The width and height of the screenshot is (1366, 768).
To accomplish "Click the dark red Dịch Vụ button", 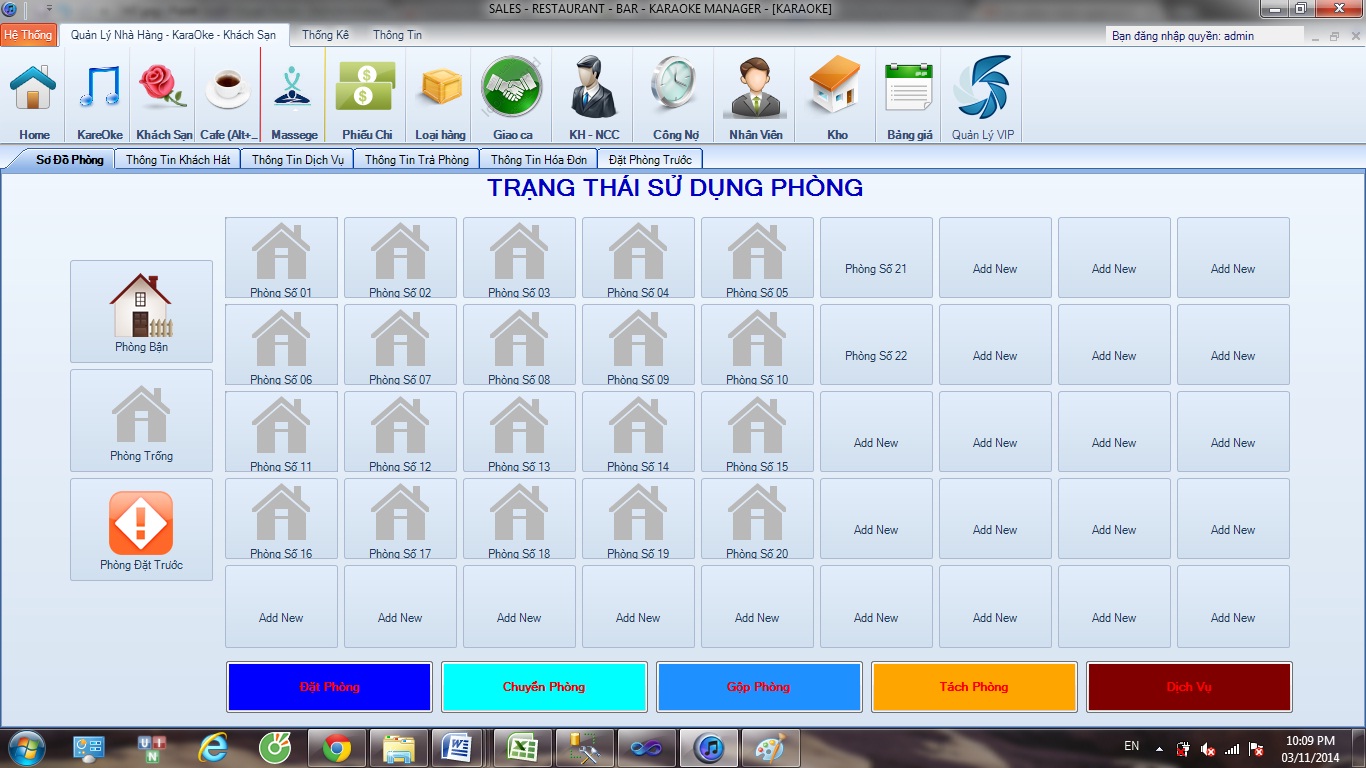I will [1189, 687].
